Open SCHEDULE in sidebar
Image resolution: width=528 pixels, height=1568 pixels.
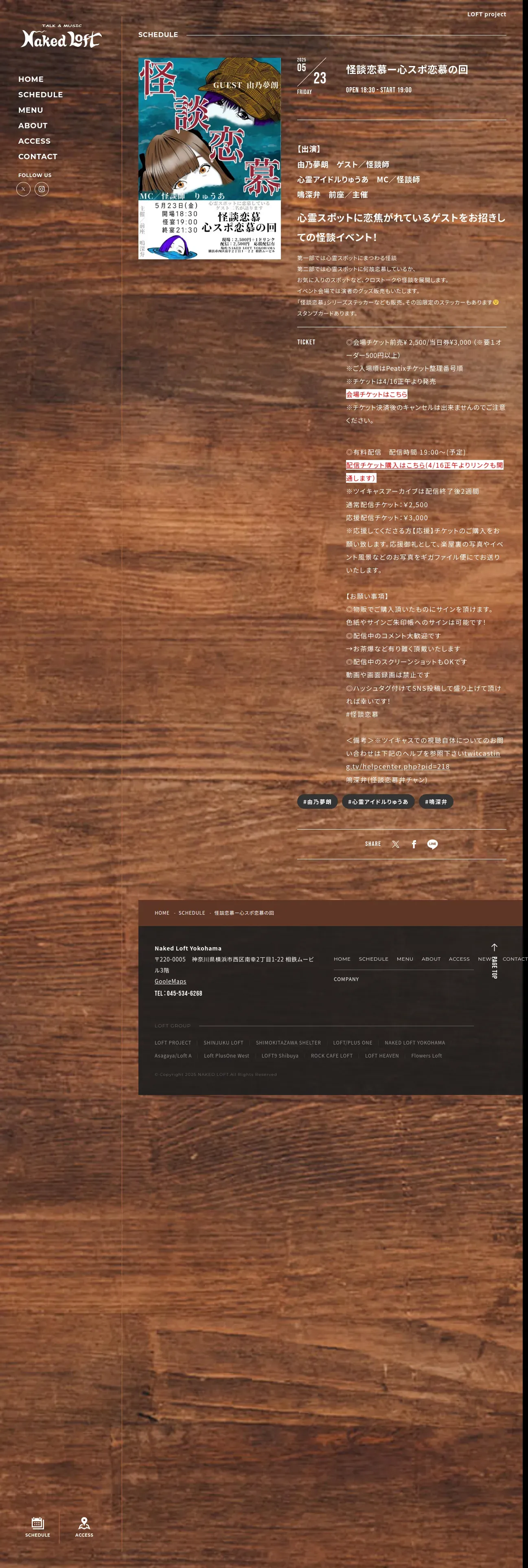[41, 94]
